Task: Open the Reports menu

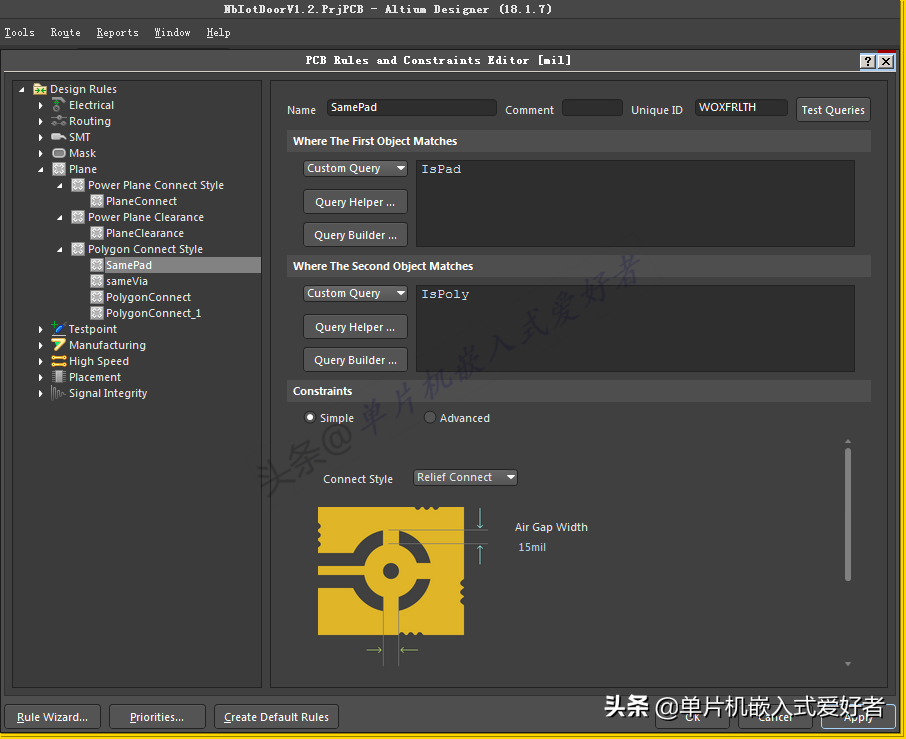Action: point(117,33)
